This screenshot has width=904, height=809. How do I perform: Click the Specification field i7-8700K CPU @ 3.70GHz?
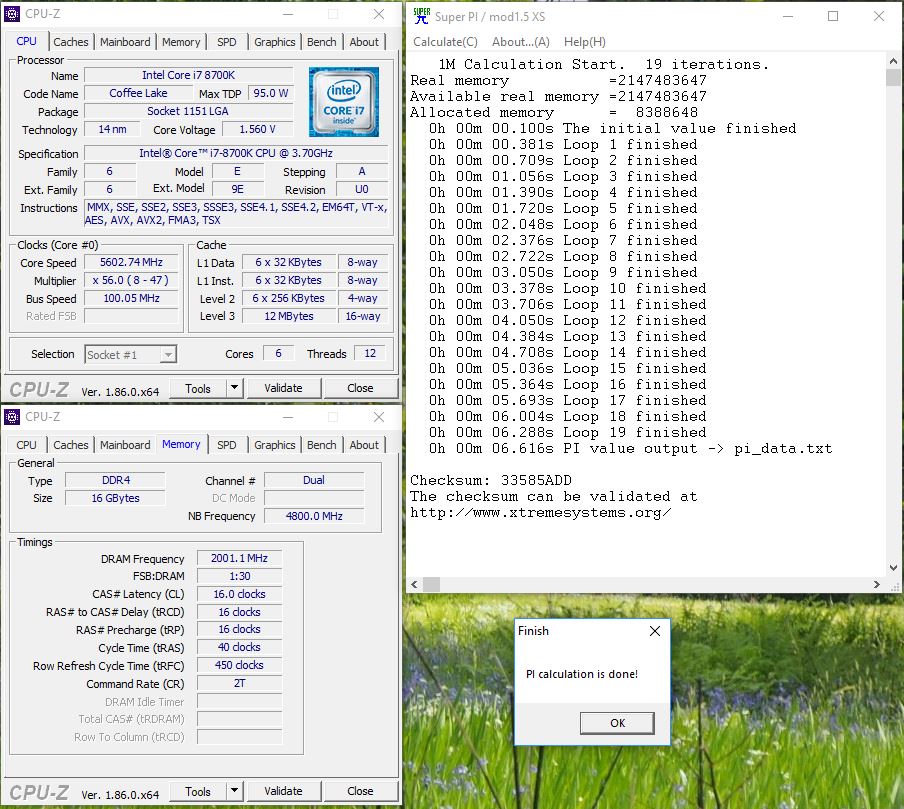tap(236, 153)
